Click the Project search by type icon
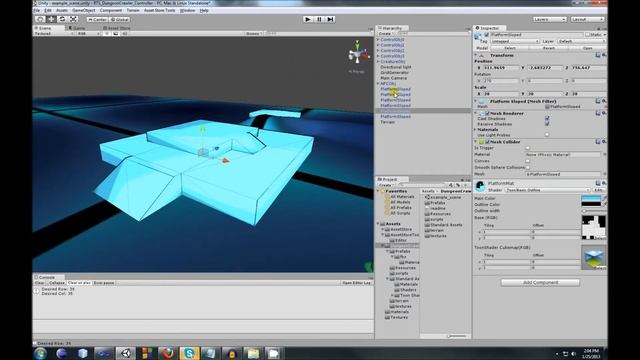640x360 pixels. point(451,185)
